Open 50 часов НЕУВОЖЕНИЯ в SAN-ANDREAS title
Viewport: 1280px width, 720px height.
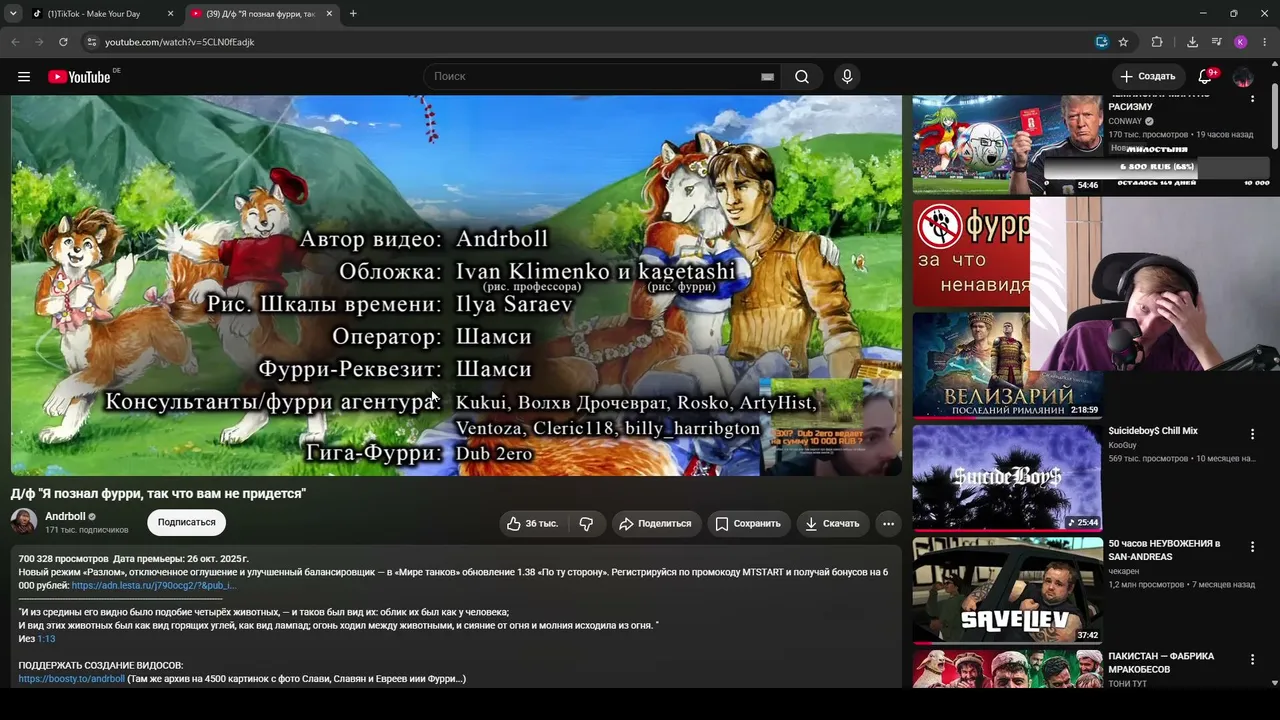(x=1164, y=550)
